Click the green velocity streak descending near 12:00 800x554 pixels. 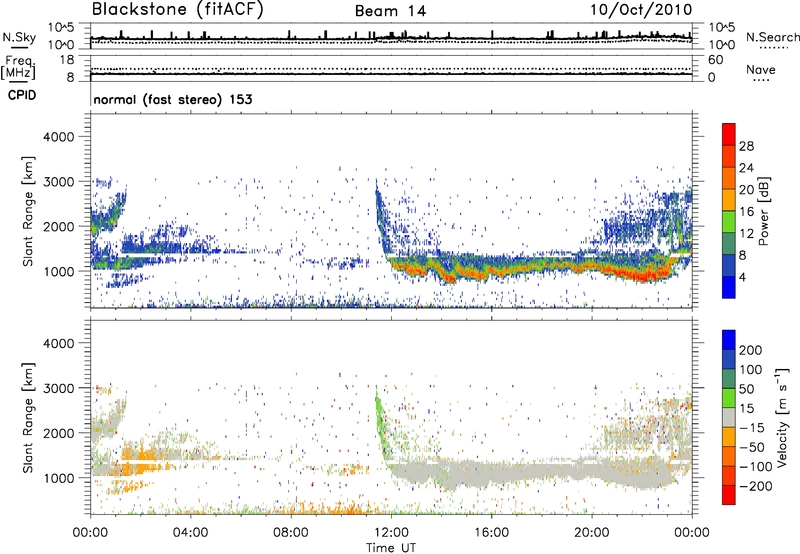381,423
